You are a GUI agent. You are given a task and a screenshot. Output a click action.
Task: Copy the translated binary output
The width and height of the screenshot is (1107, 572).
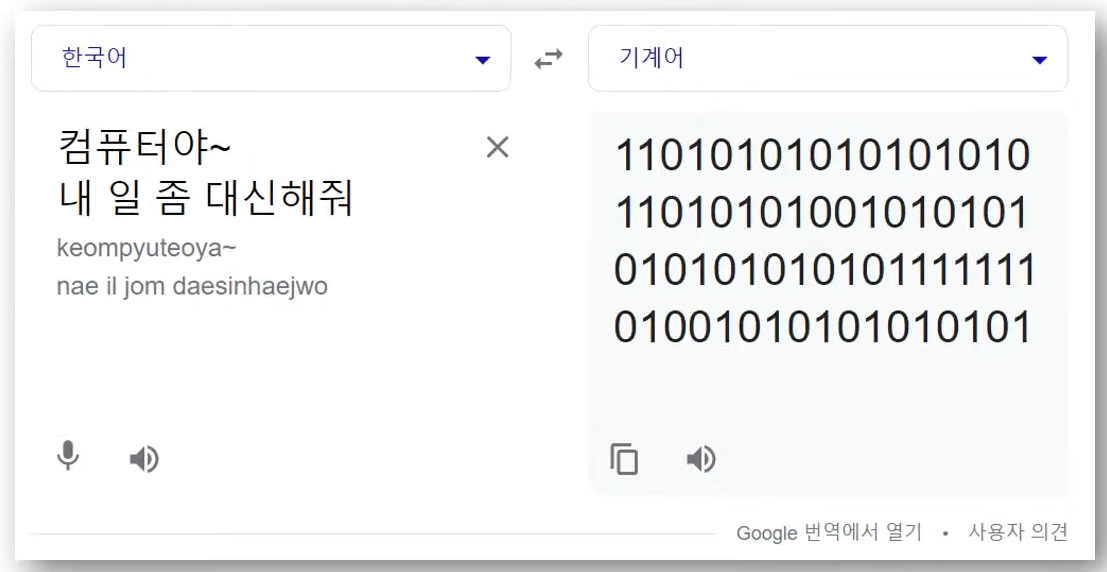[624, 459]
